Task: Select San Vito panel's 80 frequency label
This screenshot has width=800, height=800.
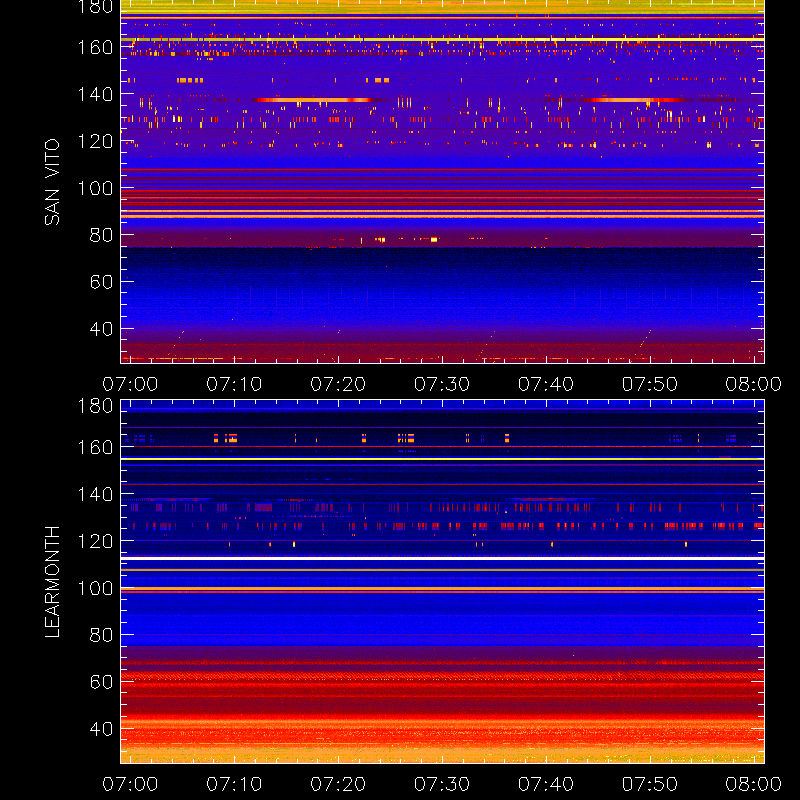Action: tap(101, 235)
